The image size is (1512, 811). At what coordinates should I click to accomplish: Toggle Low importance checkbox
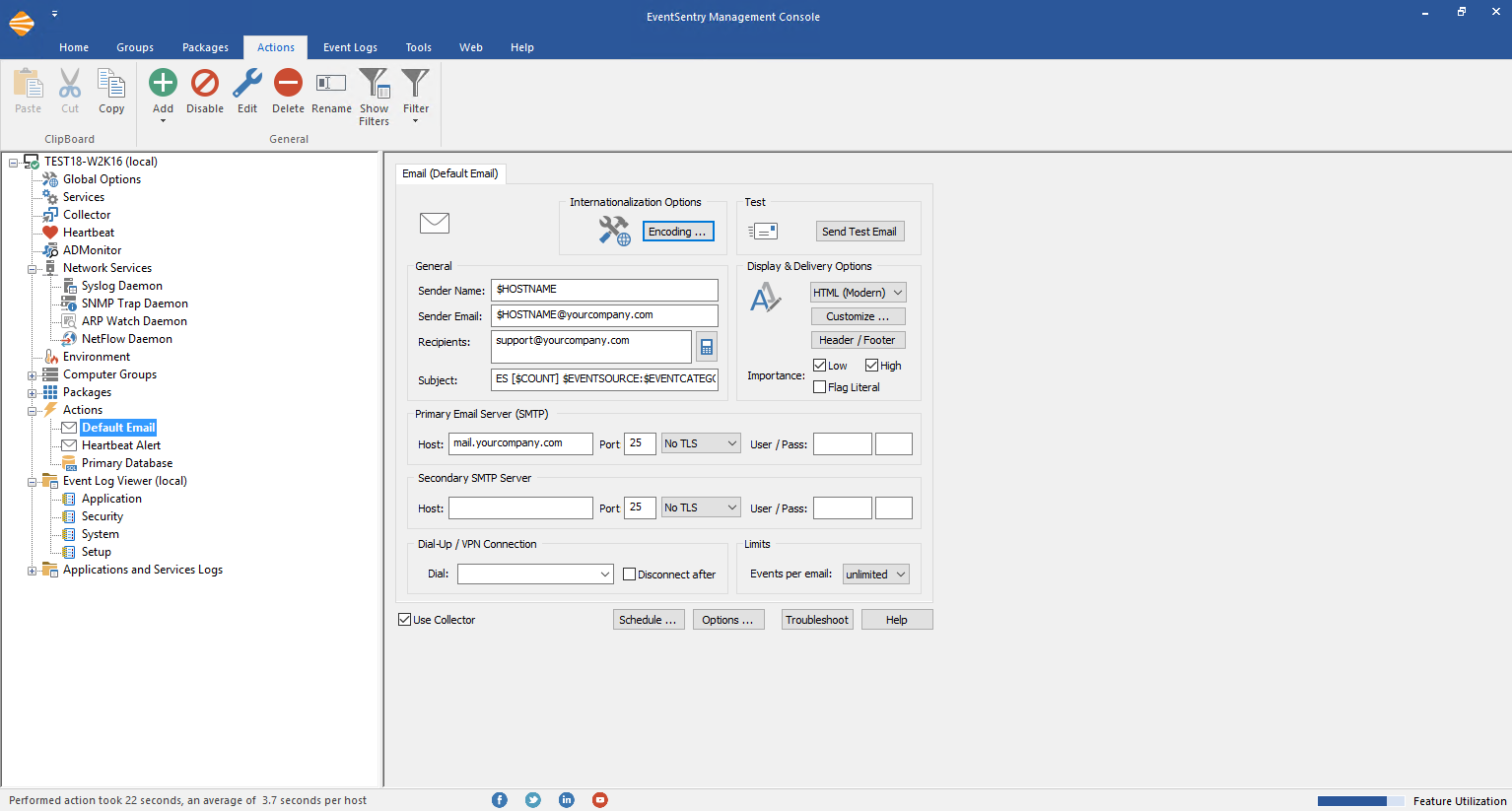[x=819, y=366]
